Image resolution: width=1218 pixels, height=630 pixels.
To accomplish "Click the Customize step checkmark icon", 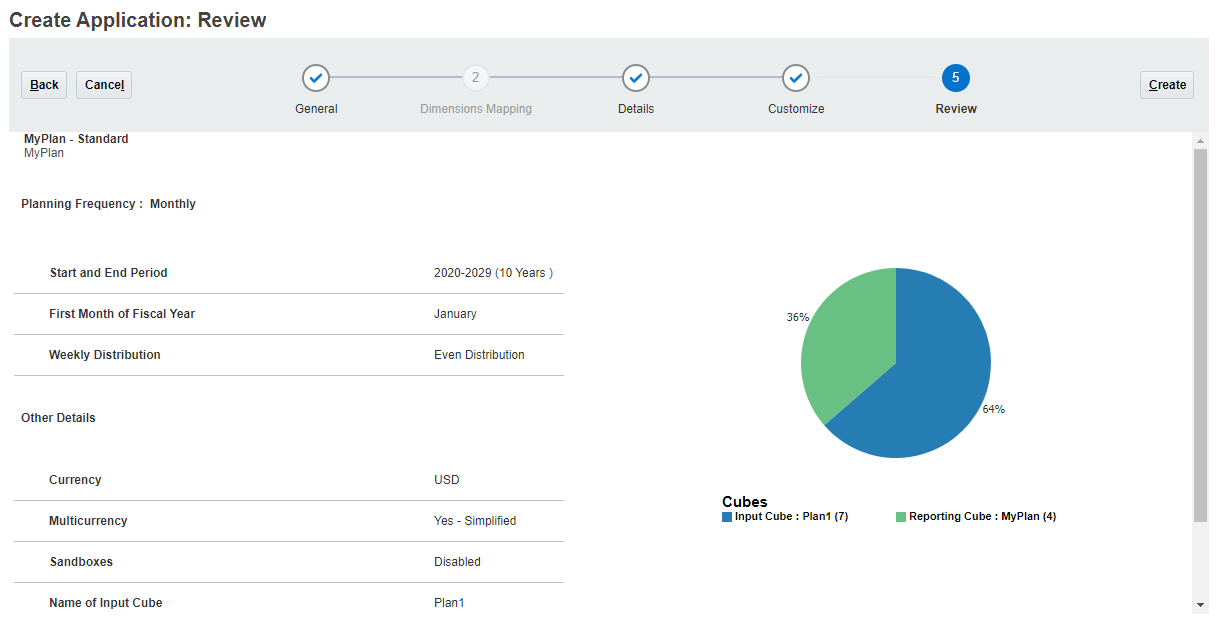I will pyautogui.click(x=796, y=78).
